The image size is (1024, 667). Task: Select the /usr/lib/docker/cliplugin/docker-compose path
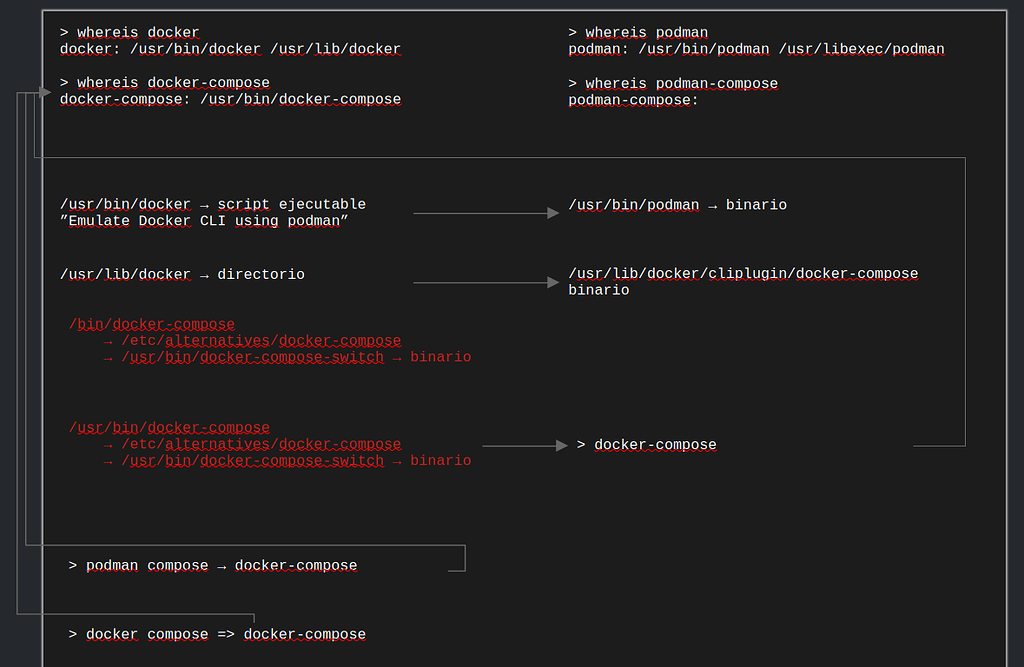click(x=744, y=273)
